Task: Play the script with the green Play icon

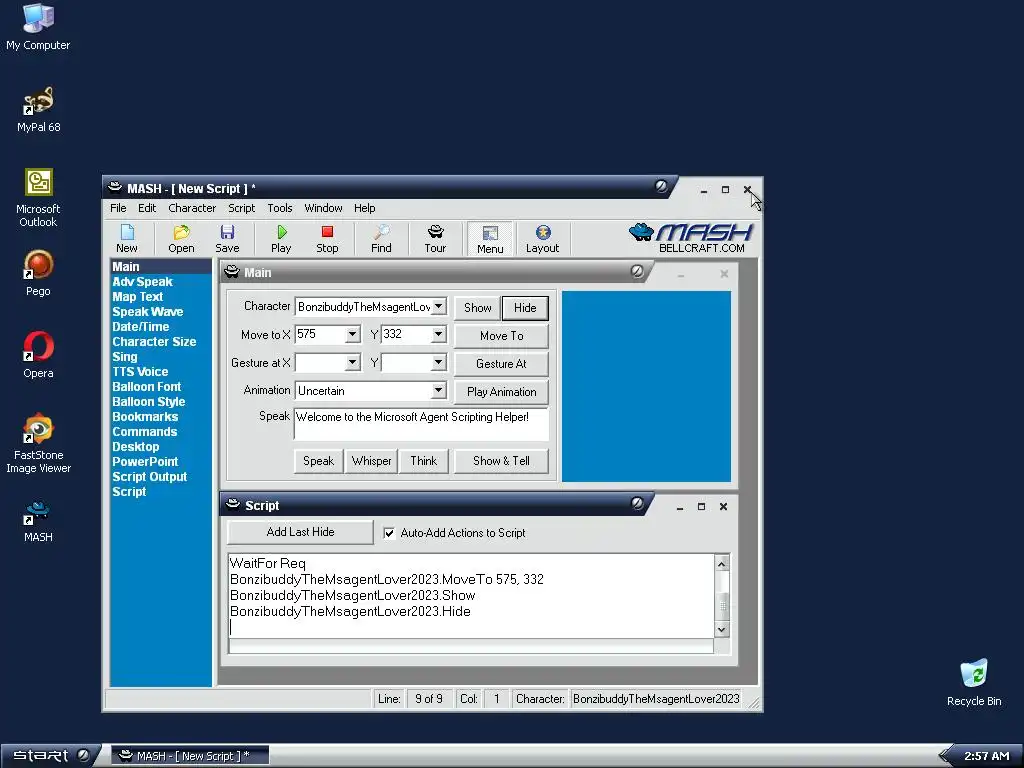Action: click(281, 238)
